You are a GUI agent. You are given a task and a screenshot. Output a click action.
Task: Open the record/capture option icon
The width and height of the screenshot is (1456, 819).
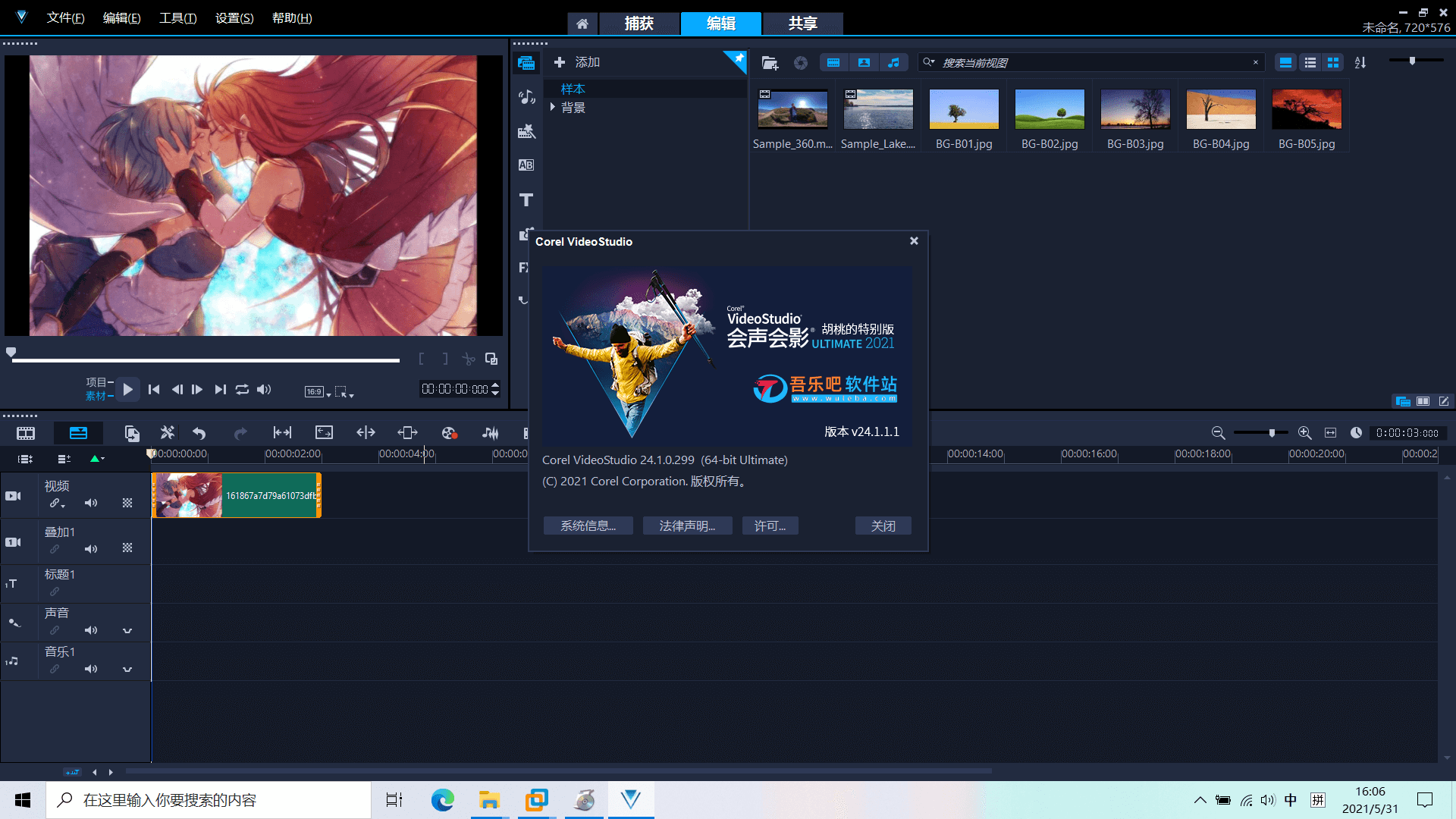click(x=449, y=433)
